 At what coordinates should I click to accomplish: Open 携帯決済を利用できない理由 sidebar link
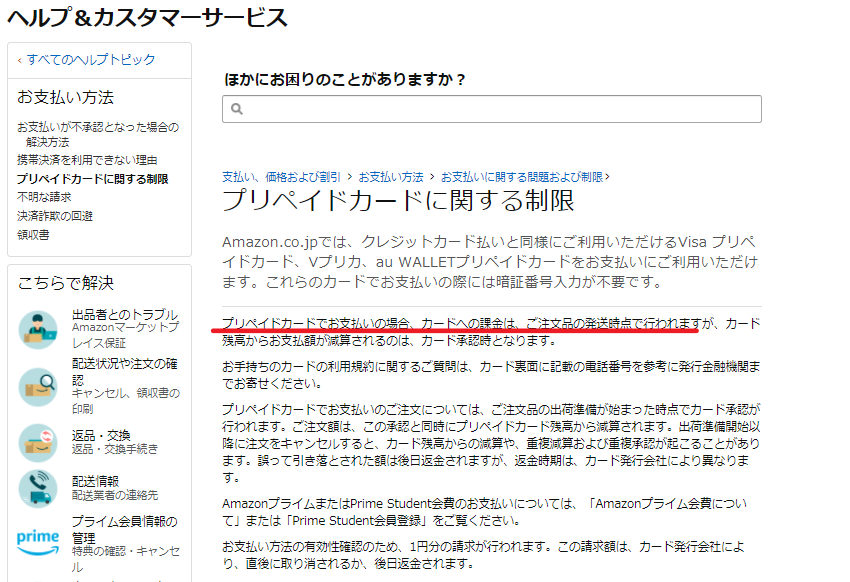pyautogui.click(x=87, y=160)
